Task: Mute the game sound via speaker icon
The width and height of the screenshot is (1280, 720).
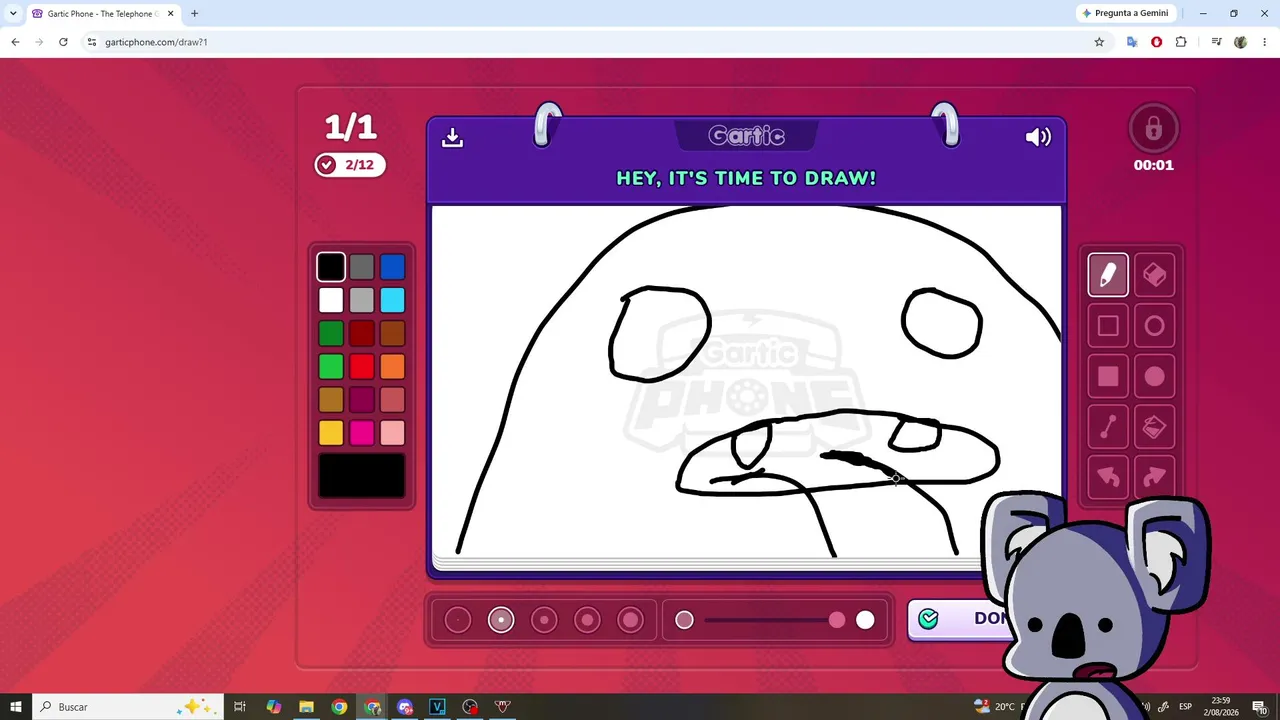Action: point(1038,137)
